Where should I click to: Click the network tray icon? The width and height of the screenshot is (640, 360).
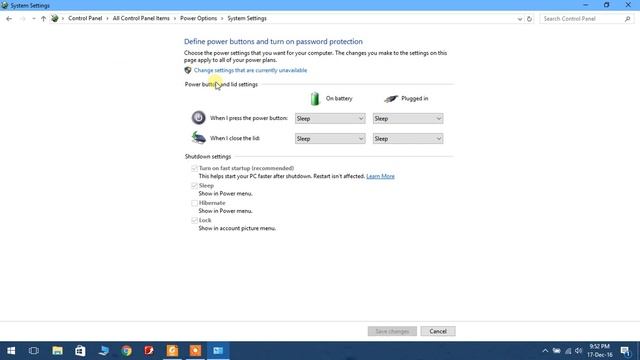point(568,351)
